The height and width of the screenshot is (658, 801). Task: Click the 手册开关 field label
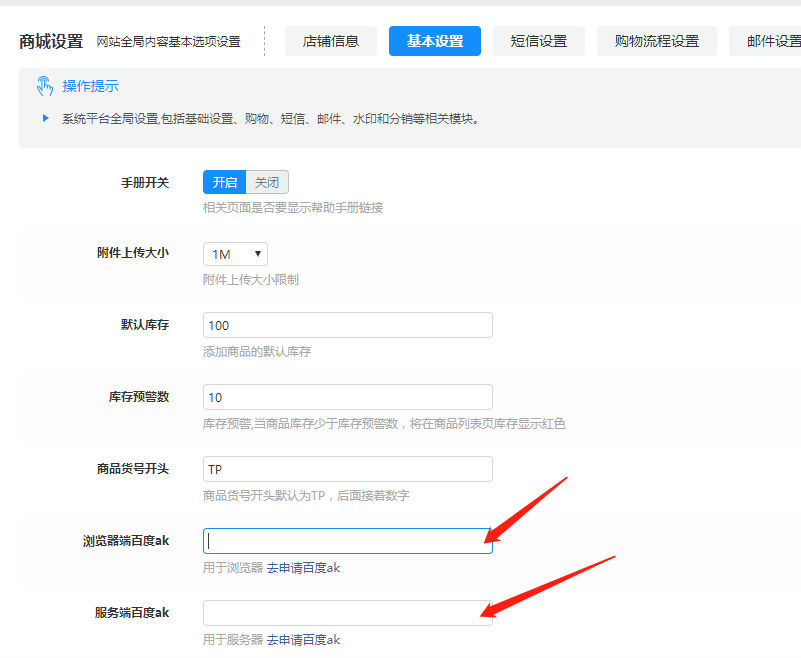click(x=145, y=183)
